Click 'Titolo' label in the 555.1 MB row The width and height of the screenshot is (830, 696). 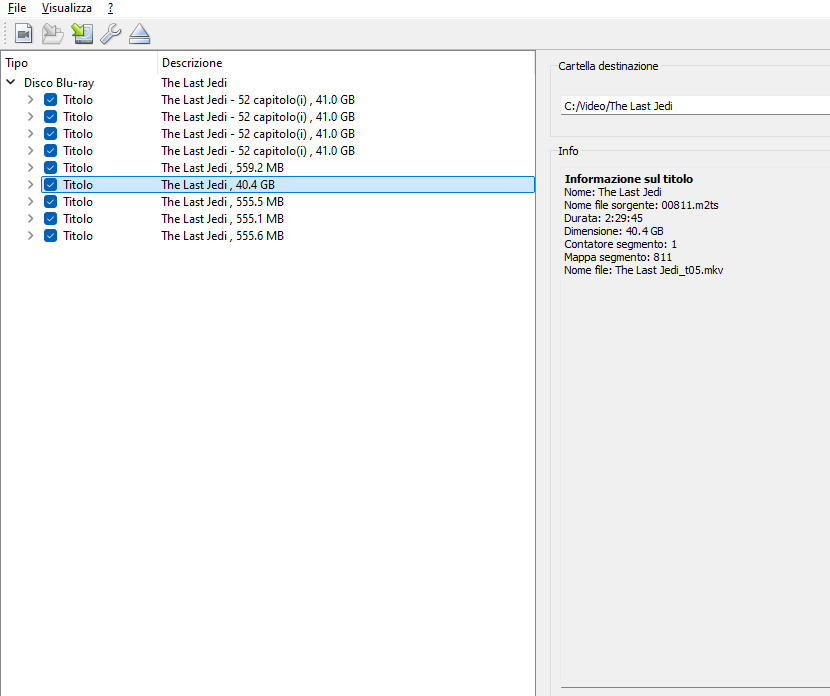tap(78, 219)
